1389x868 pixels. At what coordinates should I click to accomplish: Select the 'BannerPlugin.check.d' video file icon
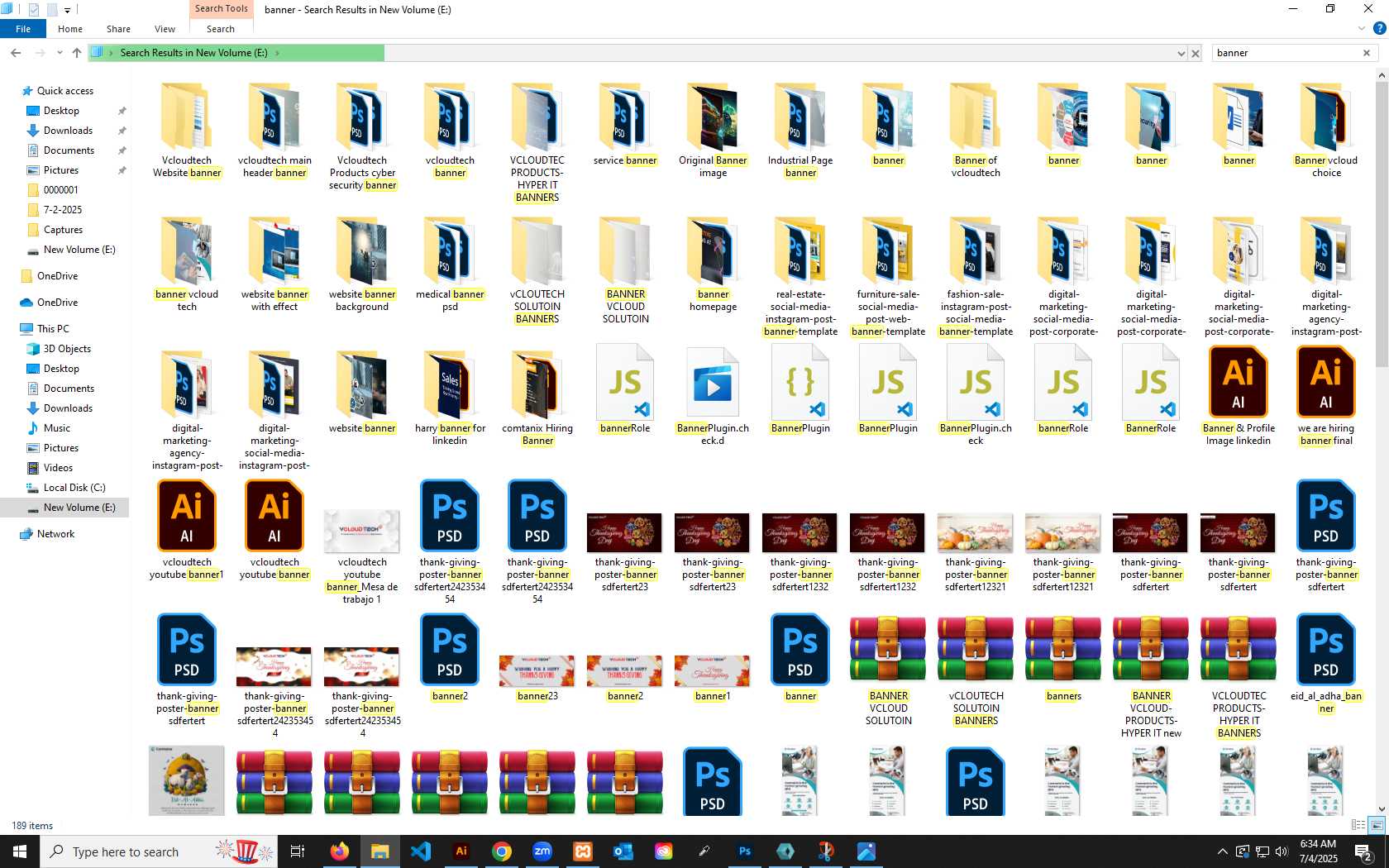713,384
